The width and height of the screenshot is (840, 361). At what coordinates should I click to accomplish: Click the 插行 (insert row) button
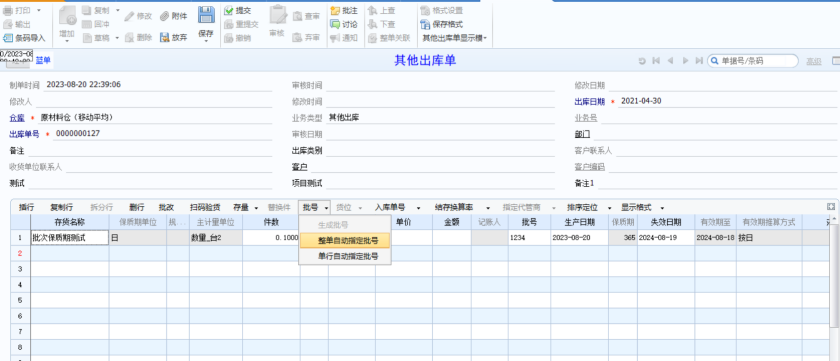pos(26,207)
